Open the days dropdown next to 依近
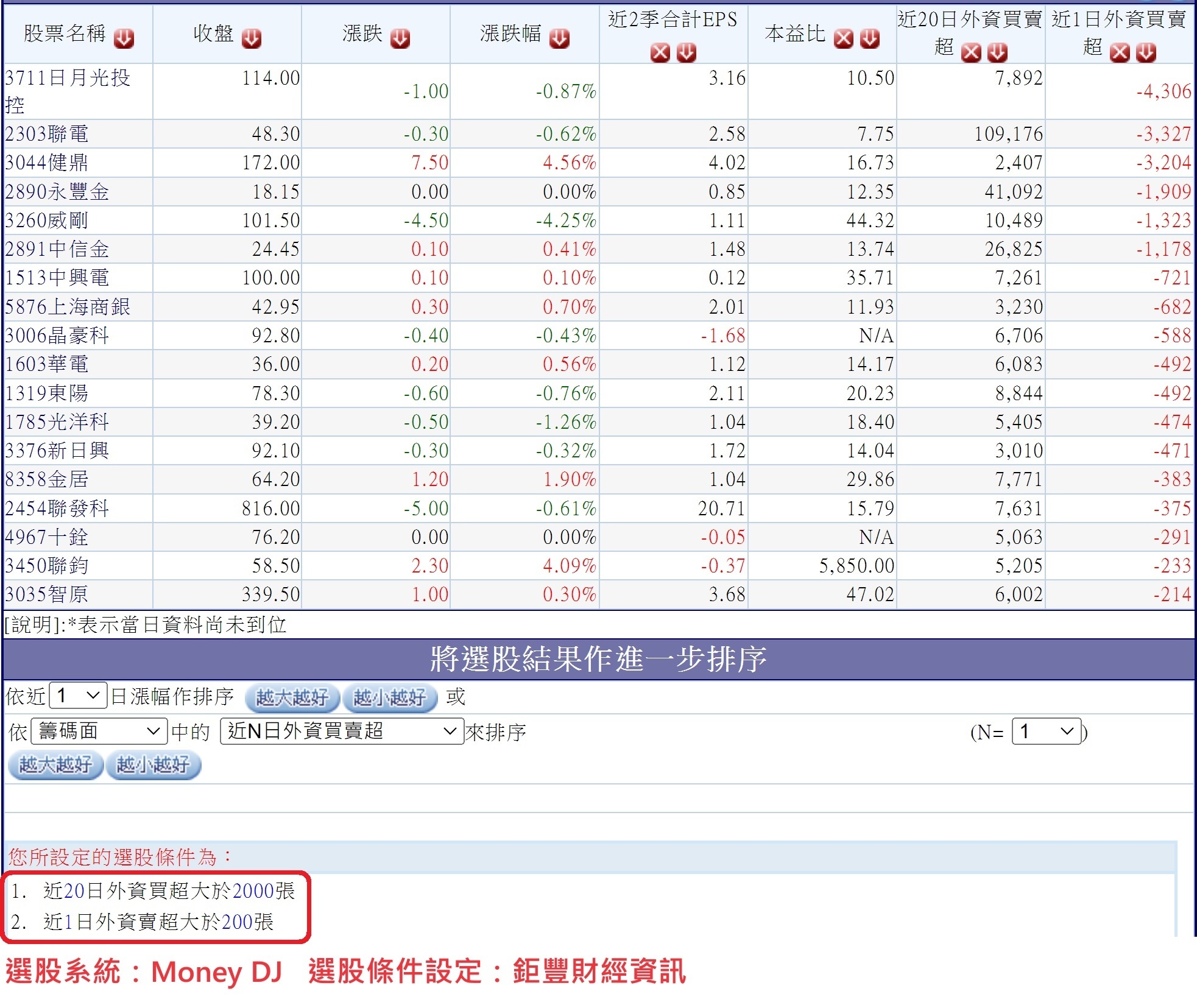This screenshot has height=1008, width=1197. point(79,696)
